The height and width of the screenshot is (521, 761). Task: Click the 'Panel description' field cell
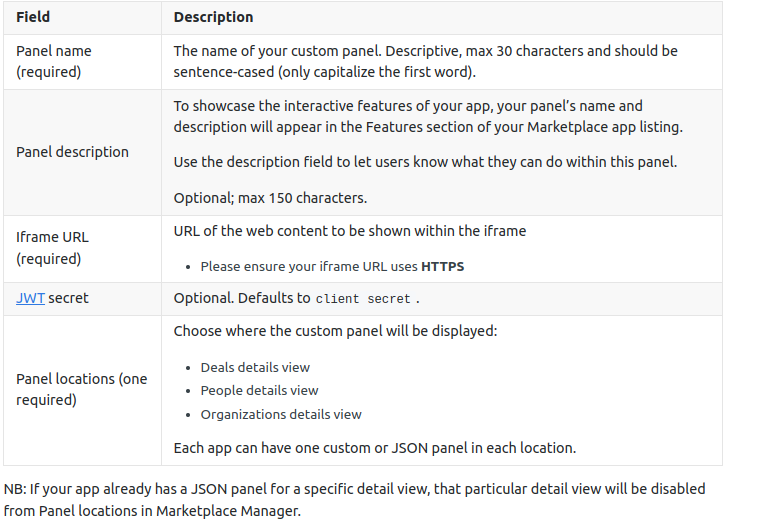tap(72, 152)
